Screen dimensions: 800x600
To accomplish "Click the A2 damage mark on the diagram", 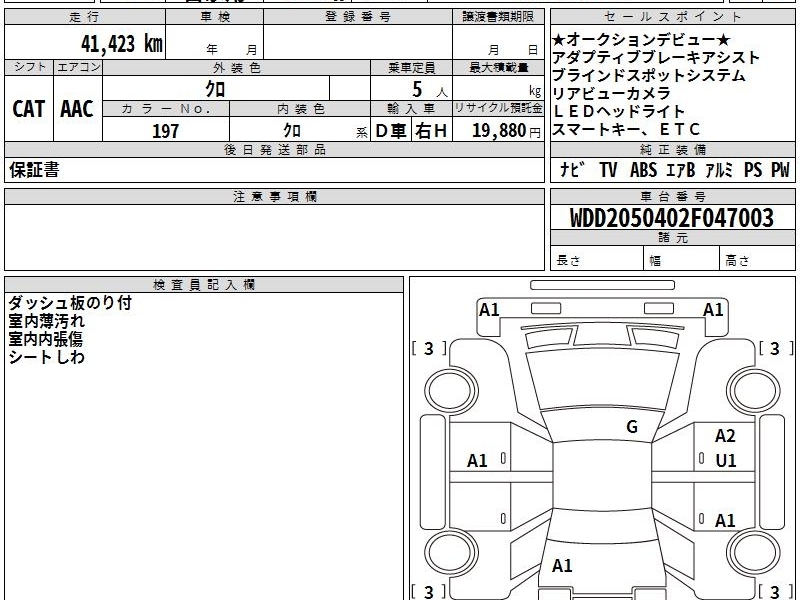I will tap(725, 436).
